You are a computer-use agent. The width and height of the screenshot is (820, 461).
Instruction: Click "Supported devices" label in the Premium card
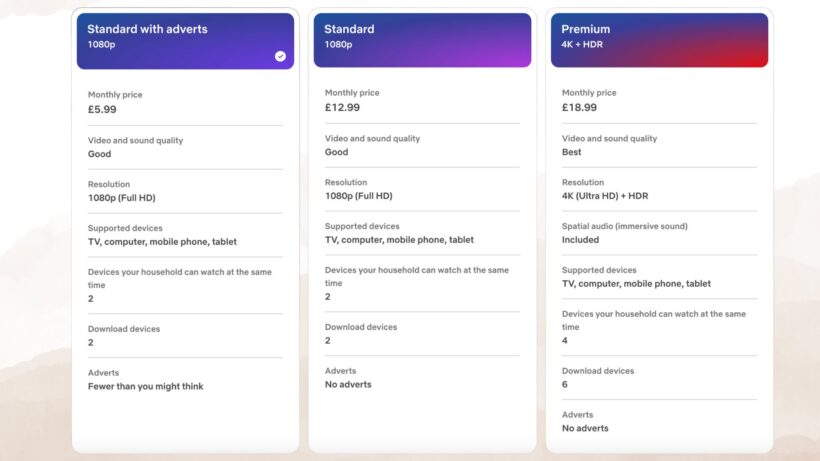(x=599, y=270)
